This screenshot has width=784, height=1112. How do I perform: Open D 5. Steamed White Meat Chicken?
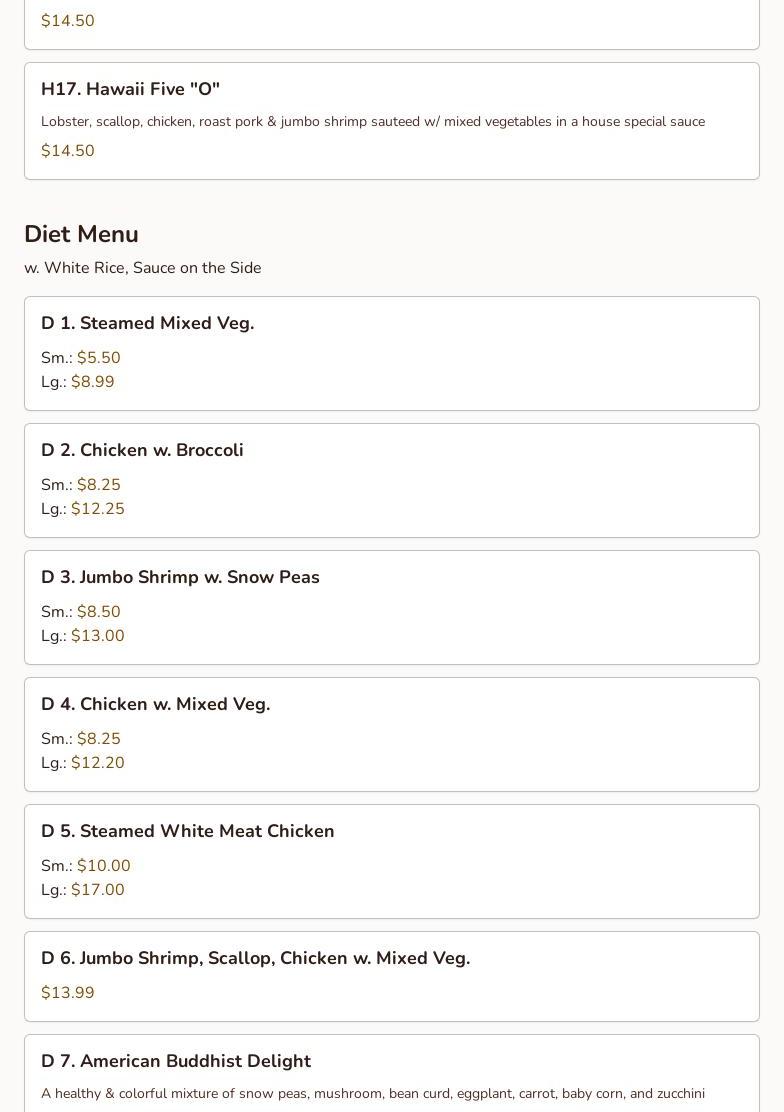[x=392, y=861]
